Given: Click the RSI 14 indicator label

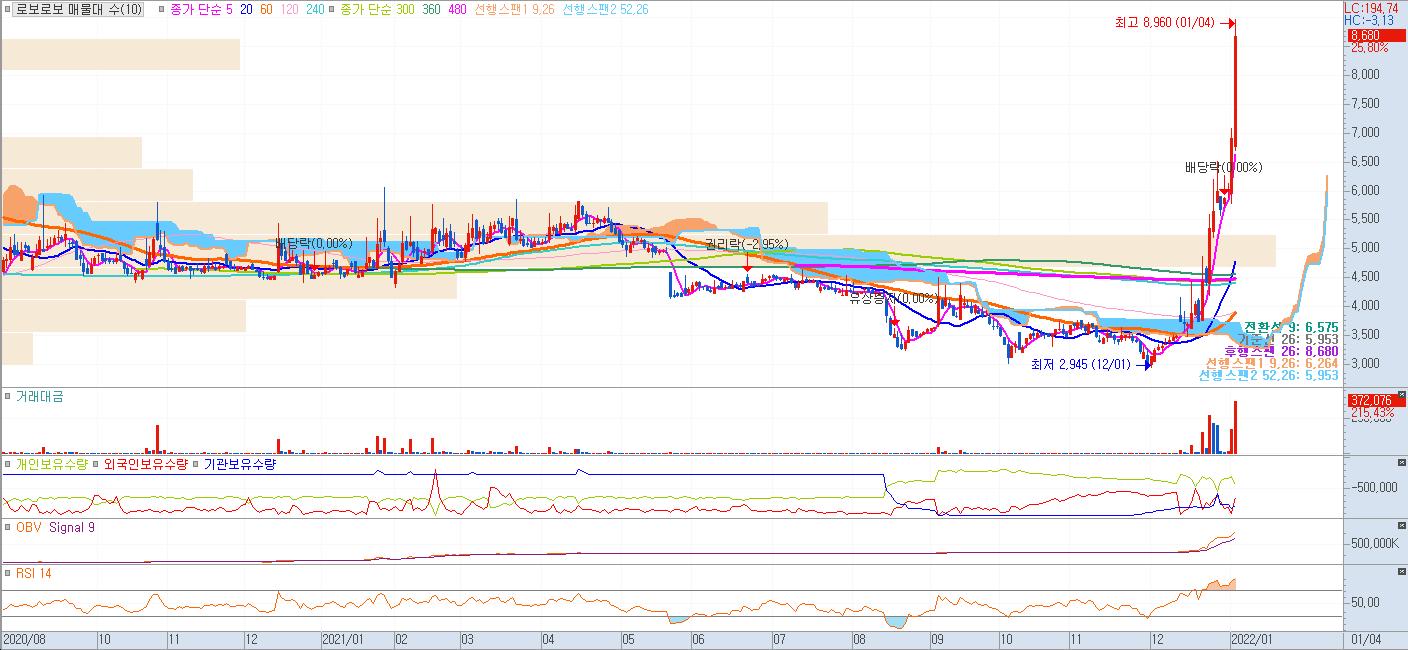Looking at the screenshot, I should coord(33,573).
